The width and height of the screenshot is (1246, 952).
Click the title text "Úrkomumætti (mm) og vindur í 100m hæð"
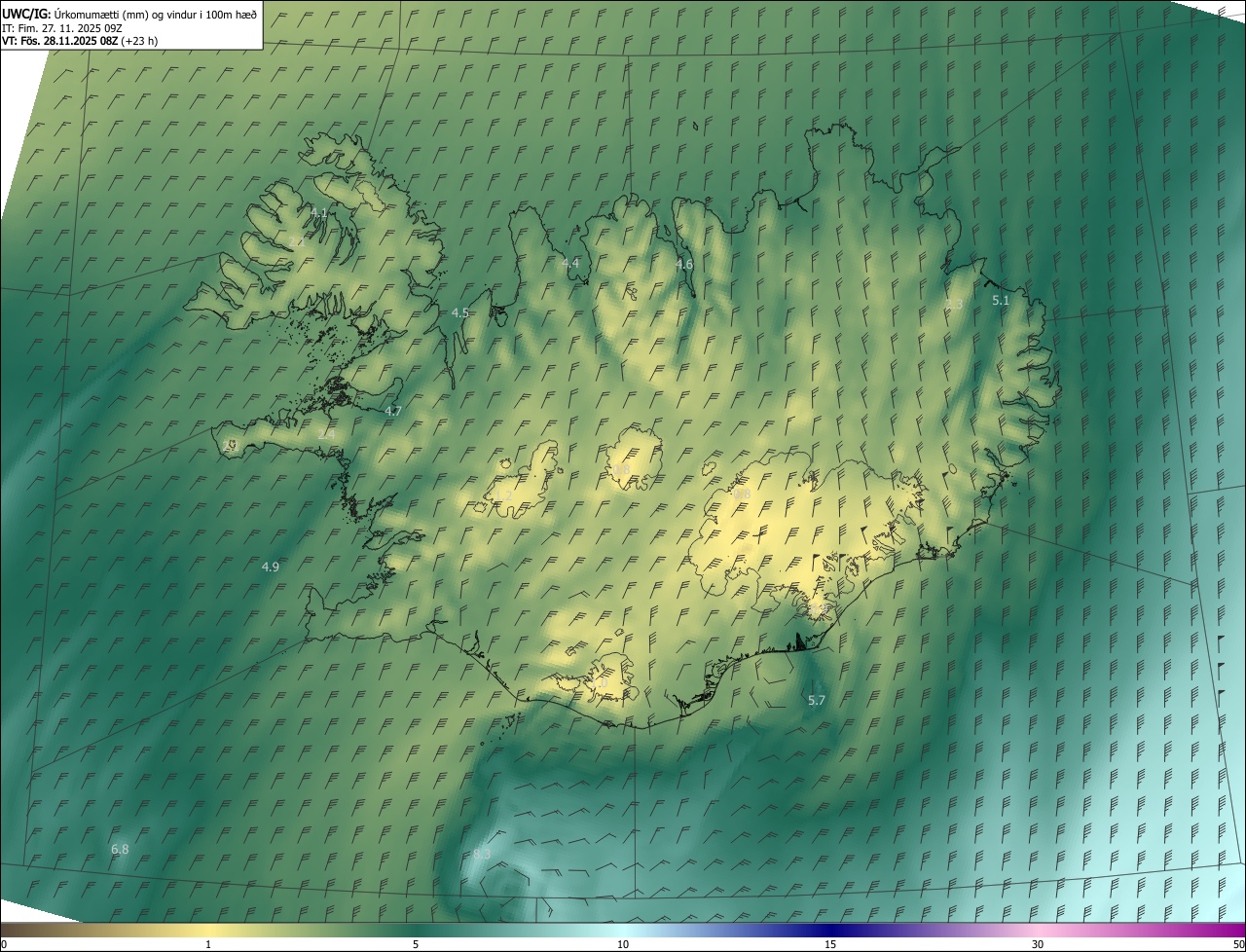[157, 14]
